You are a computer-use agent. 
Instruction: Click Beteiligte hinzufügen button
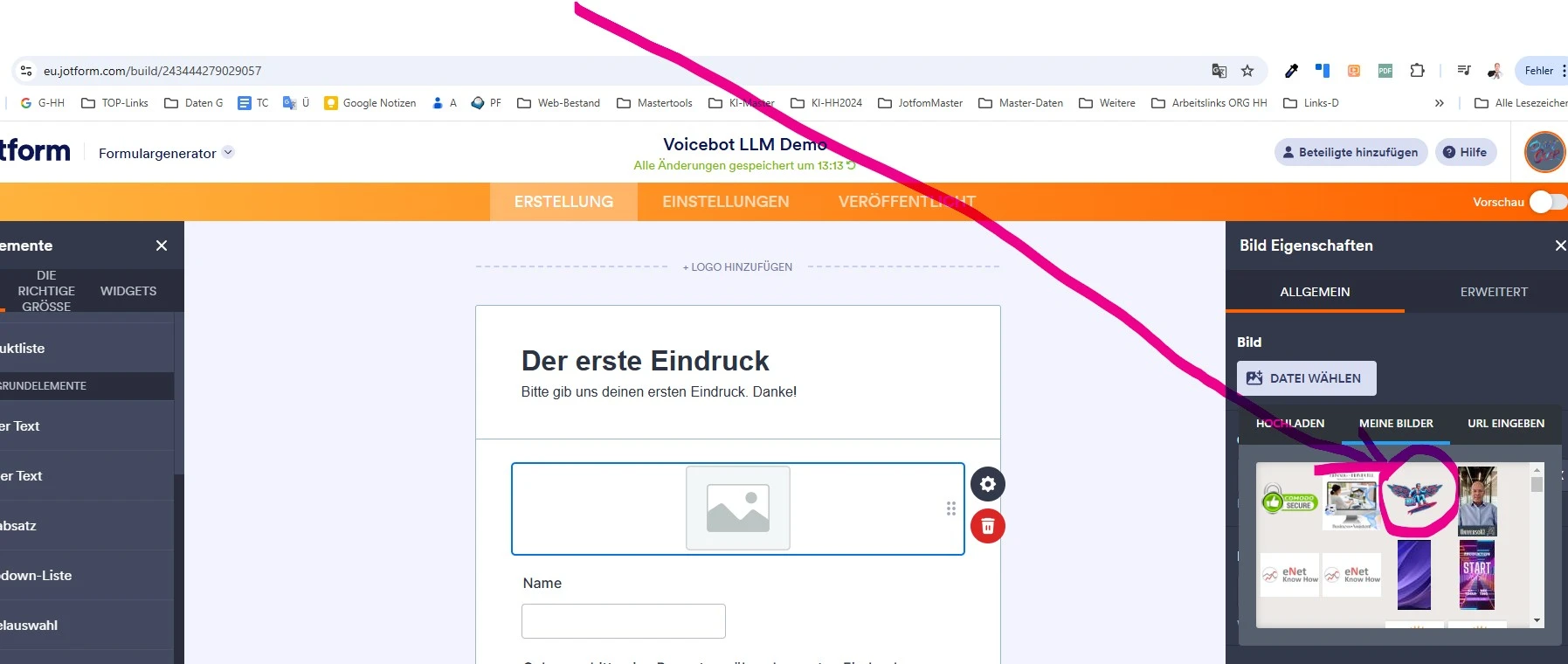(1351, 152)
